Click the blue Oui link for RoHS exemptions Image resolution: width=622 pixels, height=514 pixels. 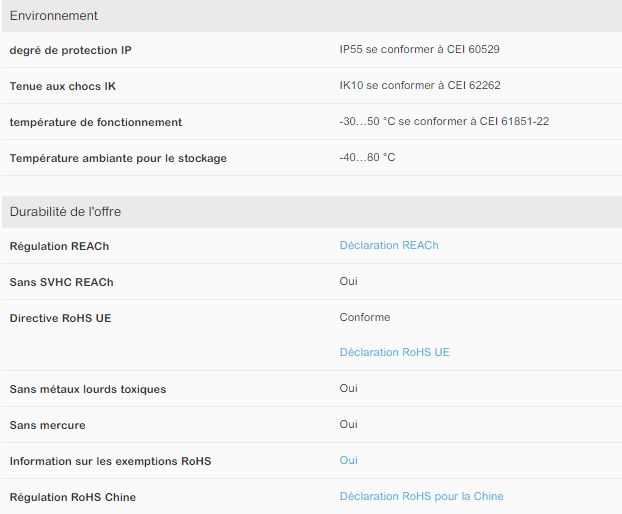point(348,461)
